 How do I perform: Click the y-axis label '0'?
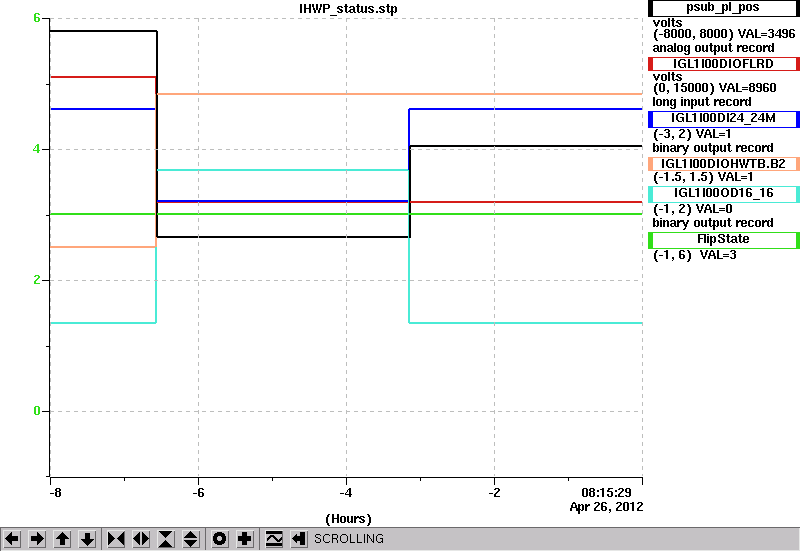click(x=37, y=411)
